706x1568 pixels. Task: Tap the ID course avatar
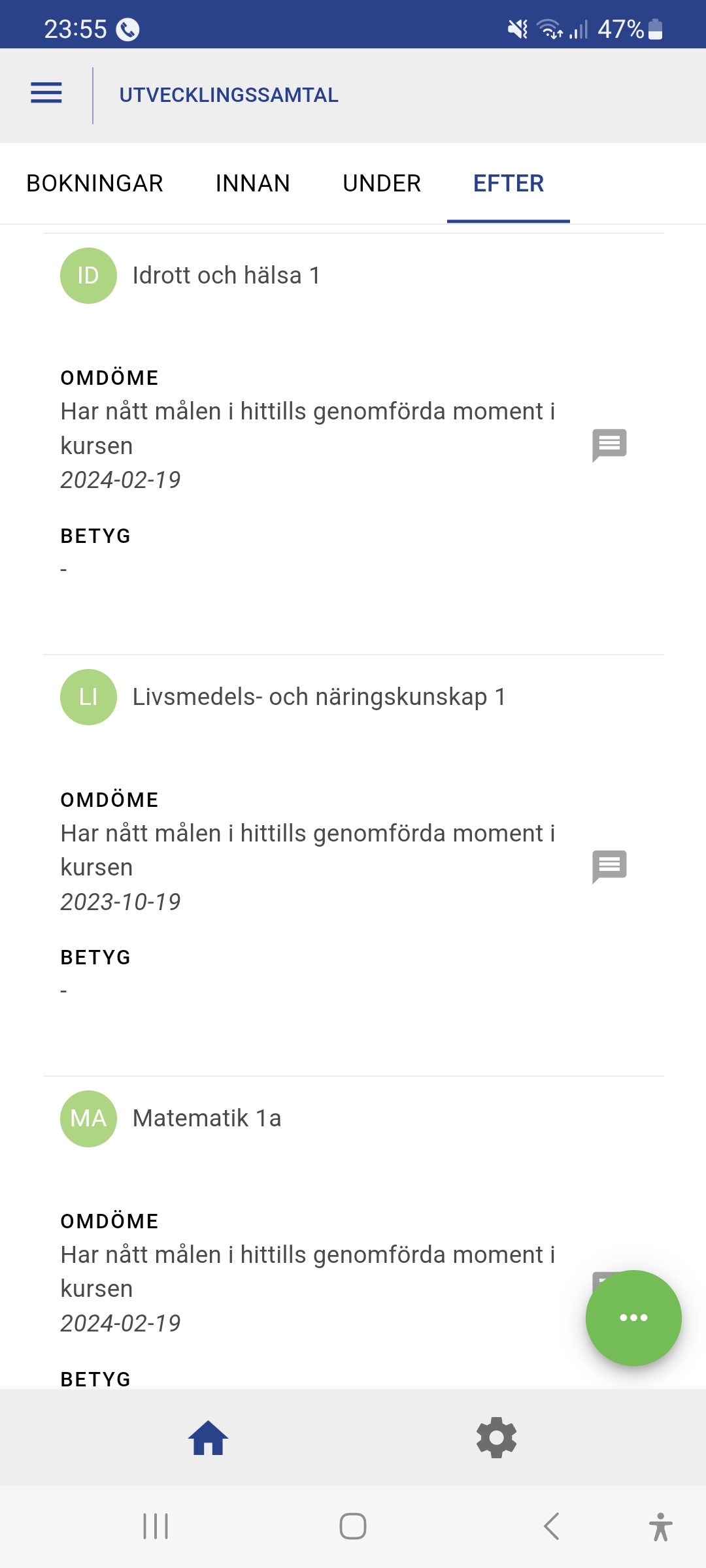(88, 276)
